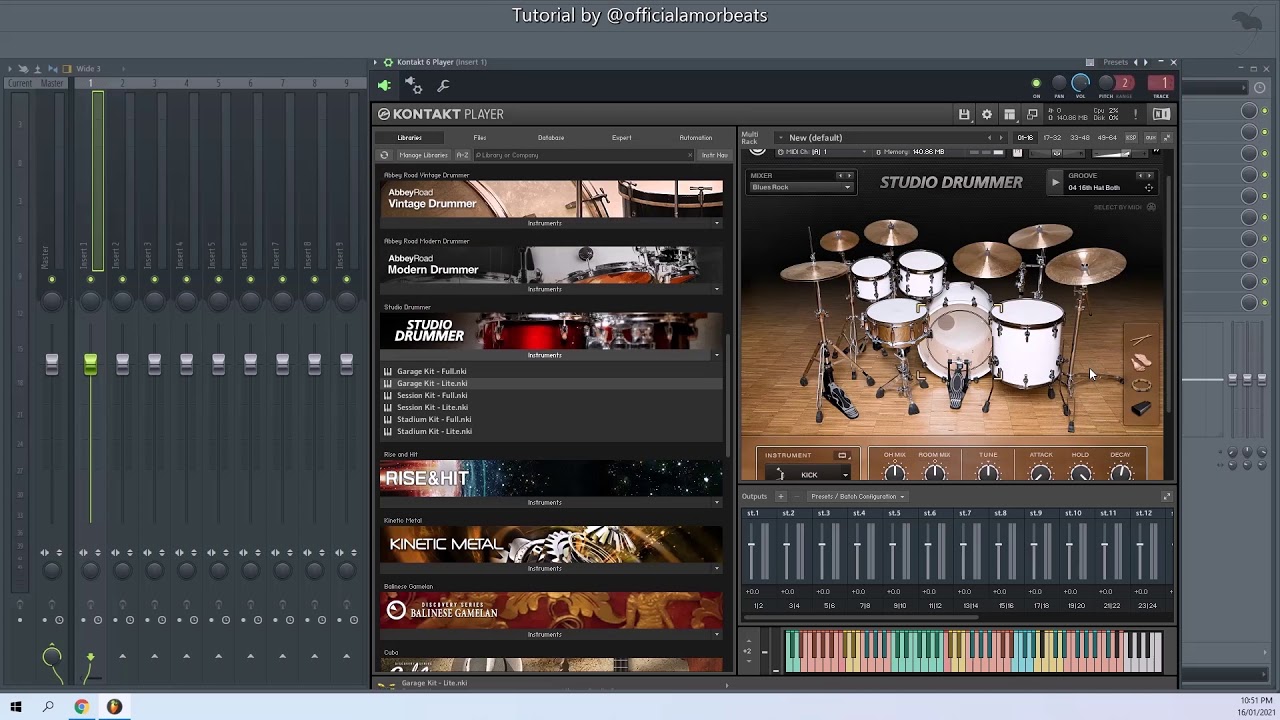
Task: Load Stadium Kit - Full.nki
Action: pyautogui.click(x=434, y=419)
